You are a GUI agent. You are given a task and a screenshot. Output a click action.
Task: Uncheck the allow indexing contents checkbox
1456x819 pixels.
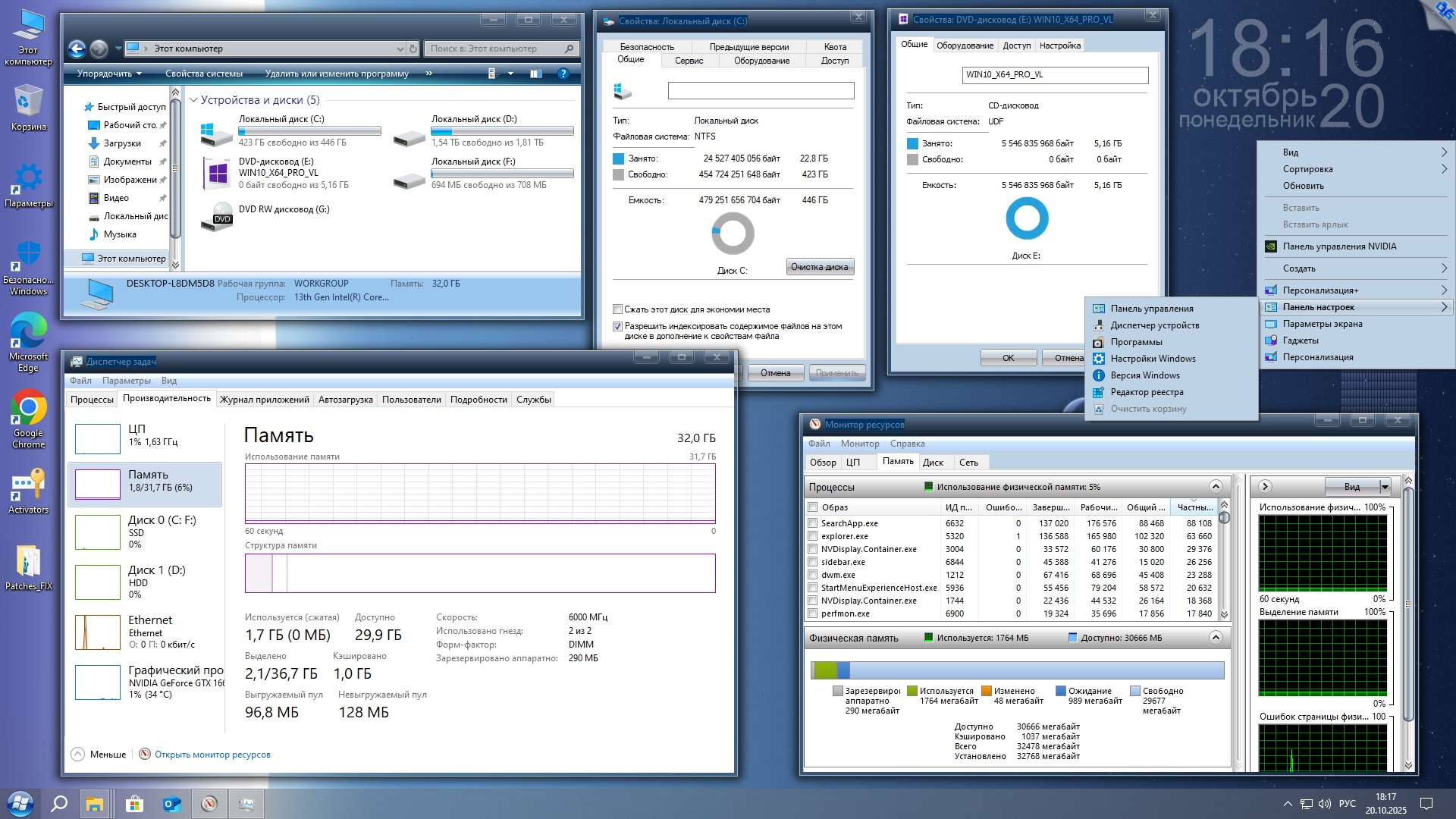click(x=617, y=326)
